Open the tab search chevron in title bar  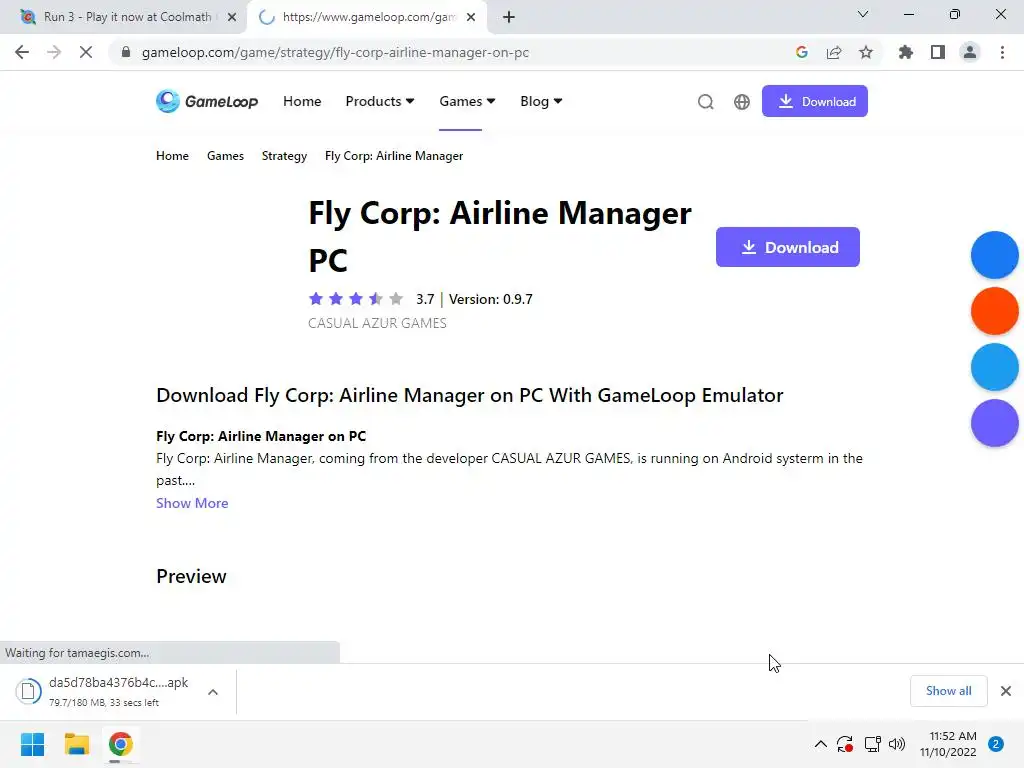coord(863,14)
